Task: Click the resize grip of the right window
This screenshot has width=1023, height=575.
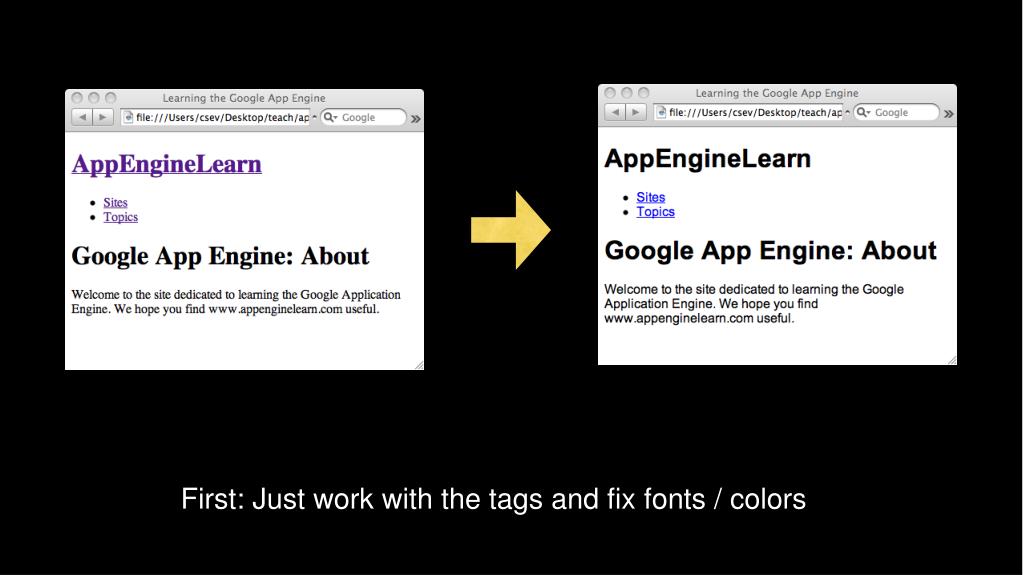Action: pyautogui.click(x=952, y=360)
